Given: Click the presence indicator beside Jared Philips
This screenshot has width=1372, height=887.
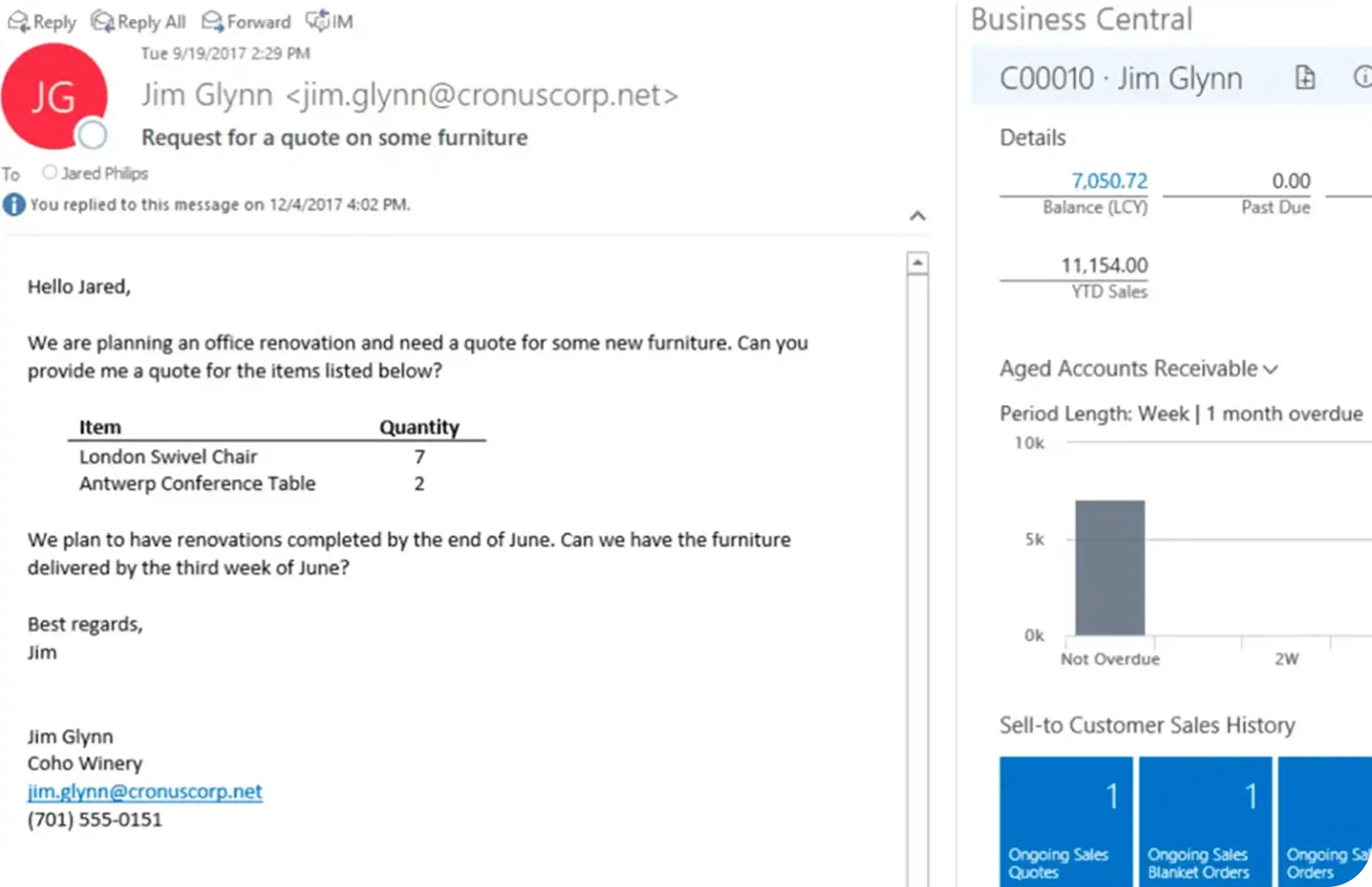Looking at the screenshot, I should pos(49,172).
